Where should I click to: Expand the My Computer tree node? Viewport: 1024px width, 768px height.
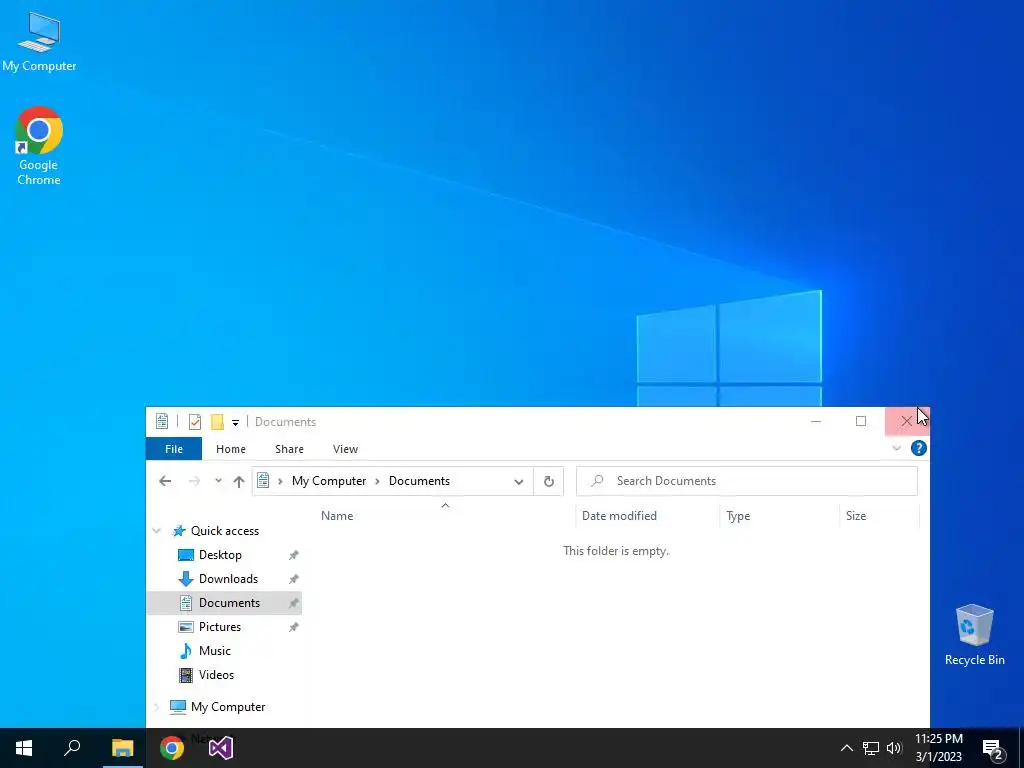[x=157, y=707]
